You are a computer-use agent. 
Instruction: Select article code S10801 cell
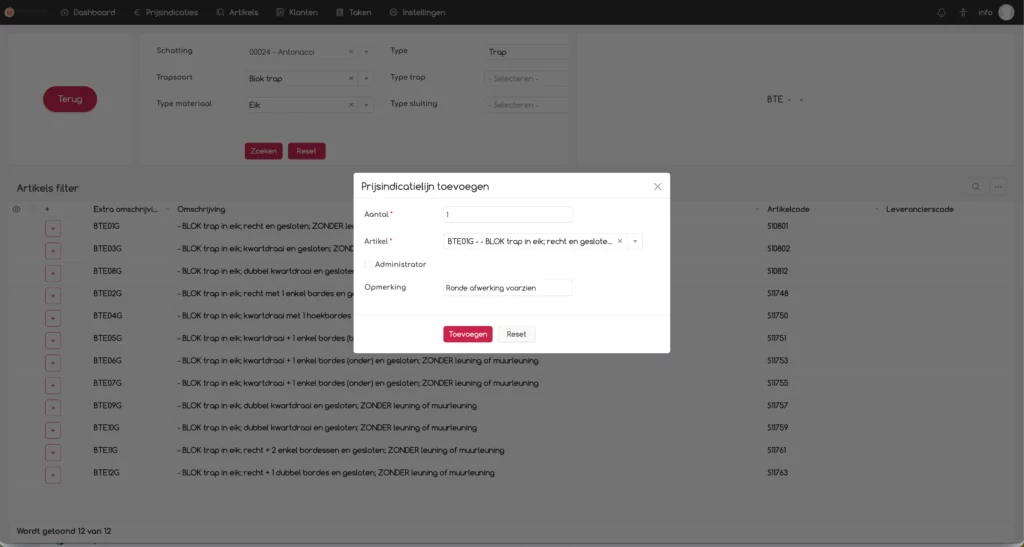point(777,227)
